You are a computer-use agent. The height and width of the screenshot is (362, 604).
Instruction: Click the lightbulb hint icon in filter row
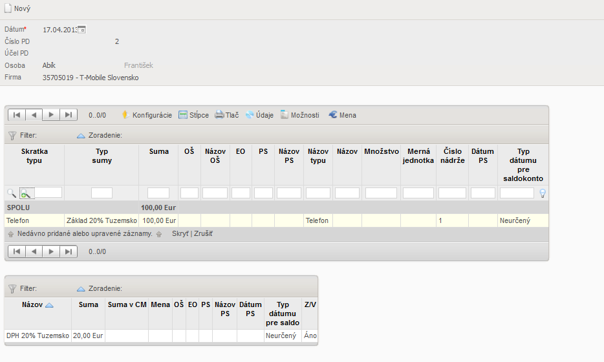coord(542,193)
